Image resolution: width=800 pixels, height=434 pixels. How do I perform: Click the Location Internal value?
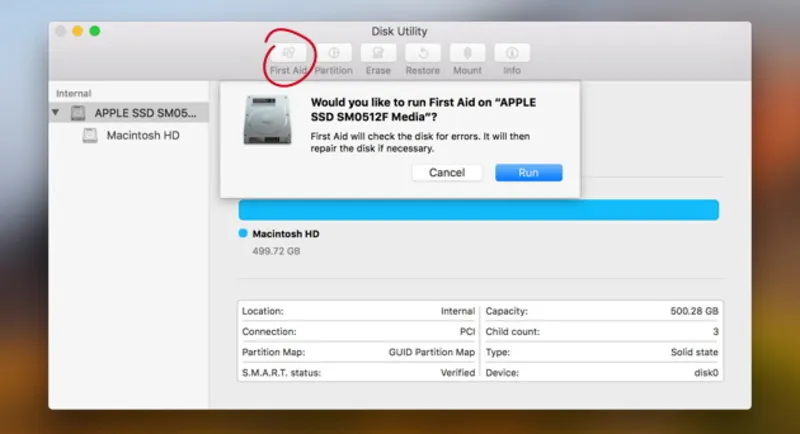click(x=458, y=311)
